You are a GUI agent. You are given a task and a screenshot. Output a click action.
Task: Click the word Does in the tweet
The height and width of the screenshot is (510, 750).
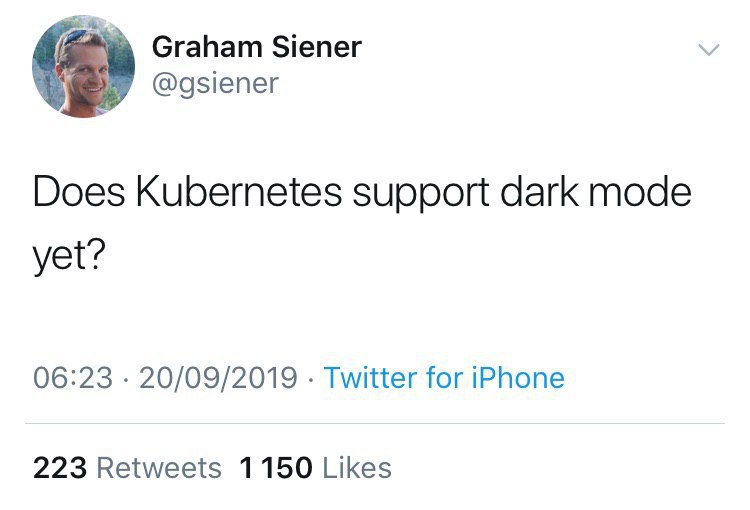point(75,192)
